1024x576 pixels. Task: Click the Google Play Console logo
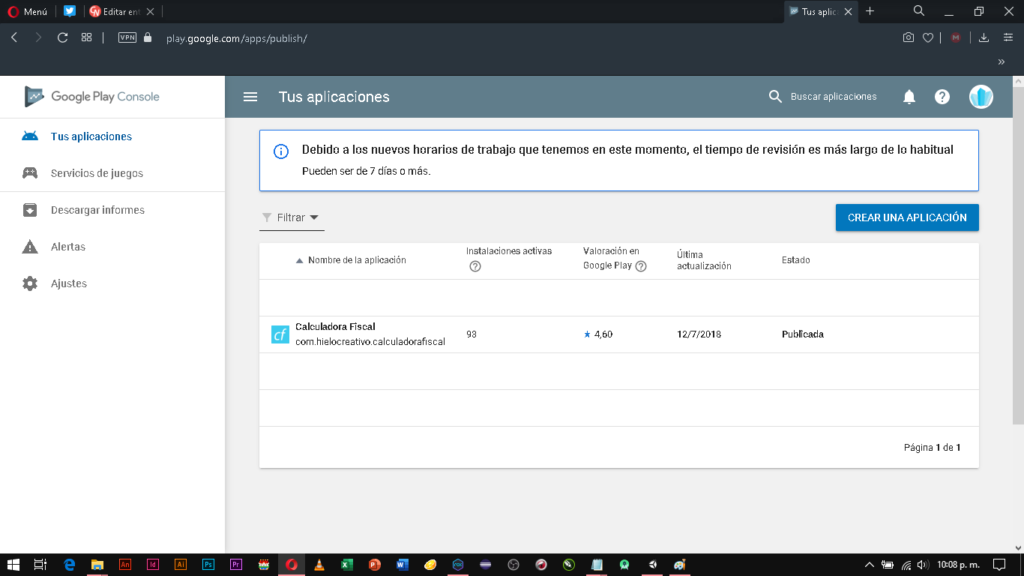pyautogui.click(x=91, y=97)
